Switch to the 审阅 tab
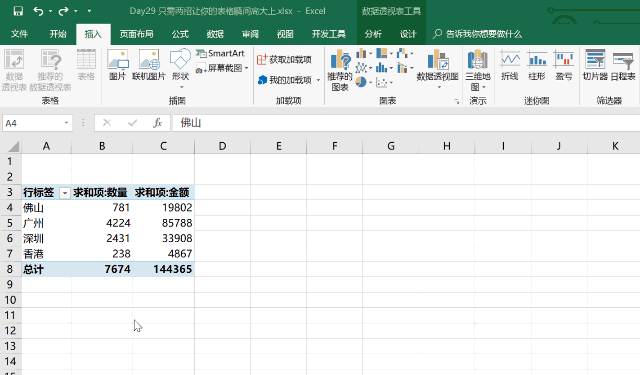The height and width of the screenshot is (375, 640). pyautogui.click(x=250, y=34)
